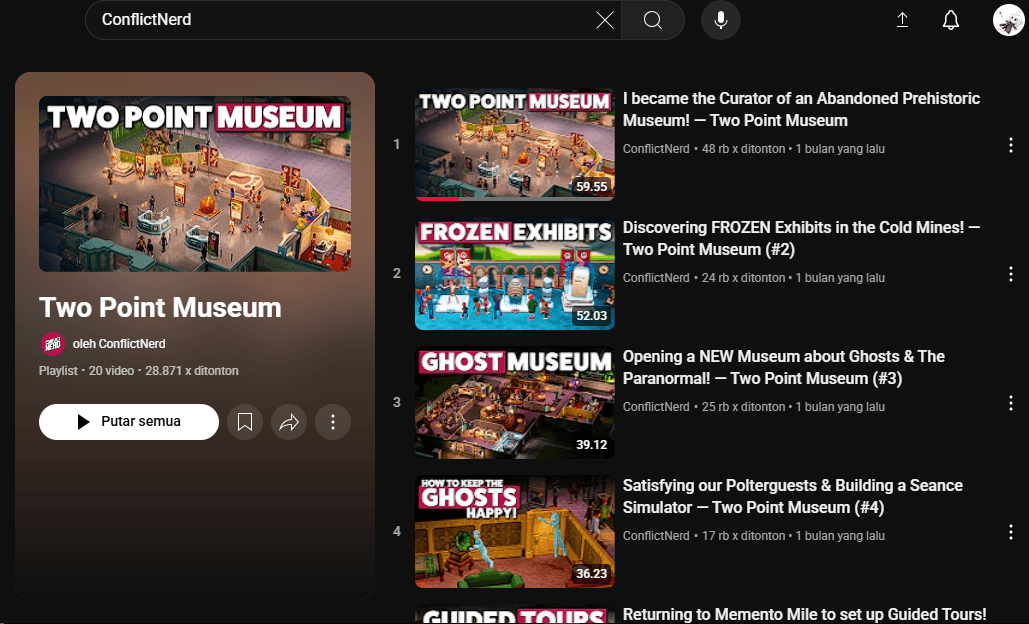Open the notifications bell
The width and height of the screenshot is (1029, 624).
tap(951, 20)
